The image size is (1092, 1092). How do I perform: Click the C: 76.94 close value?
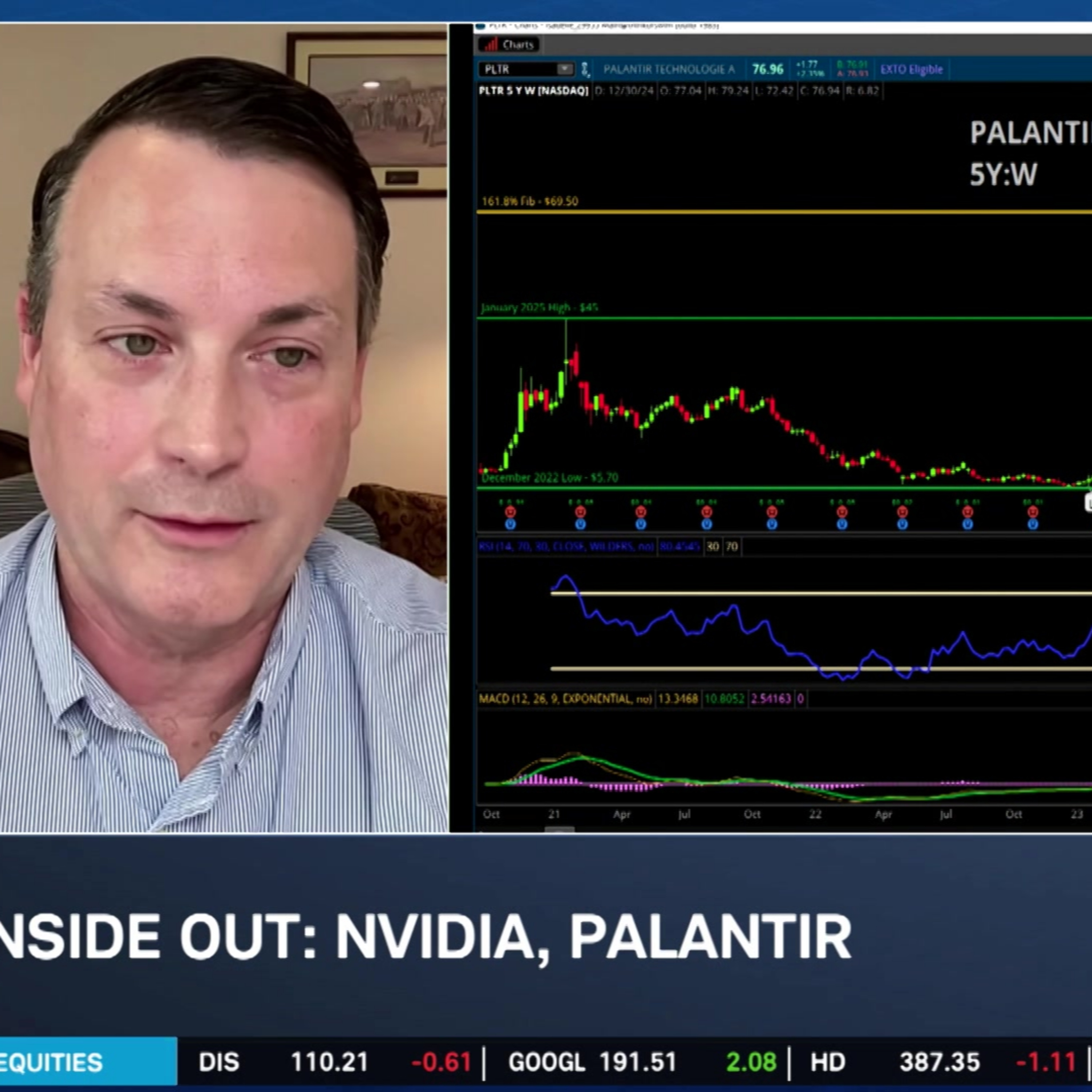tap(820, 91)
